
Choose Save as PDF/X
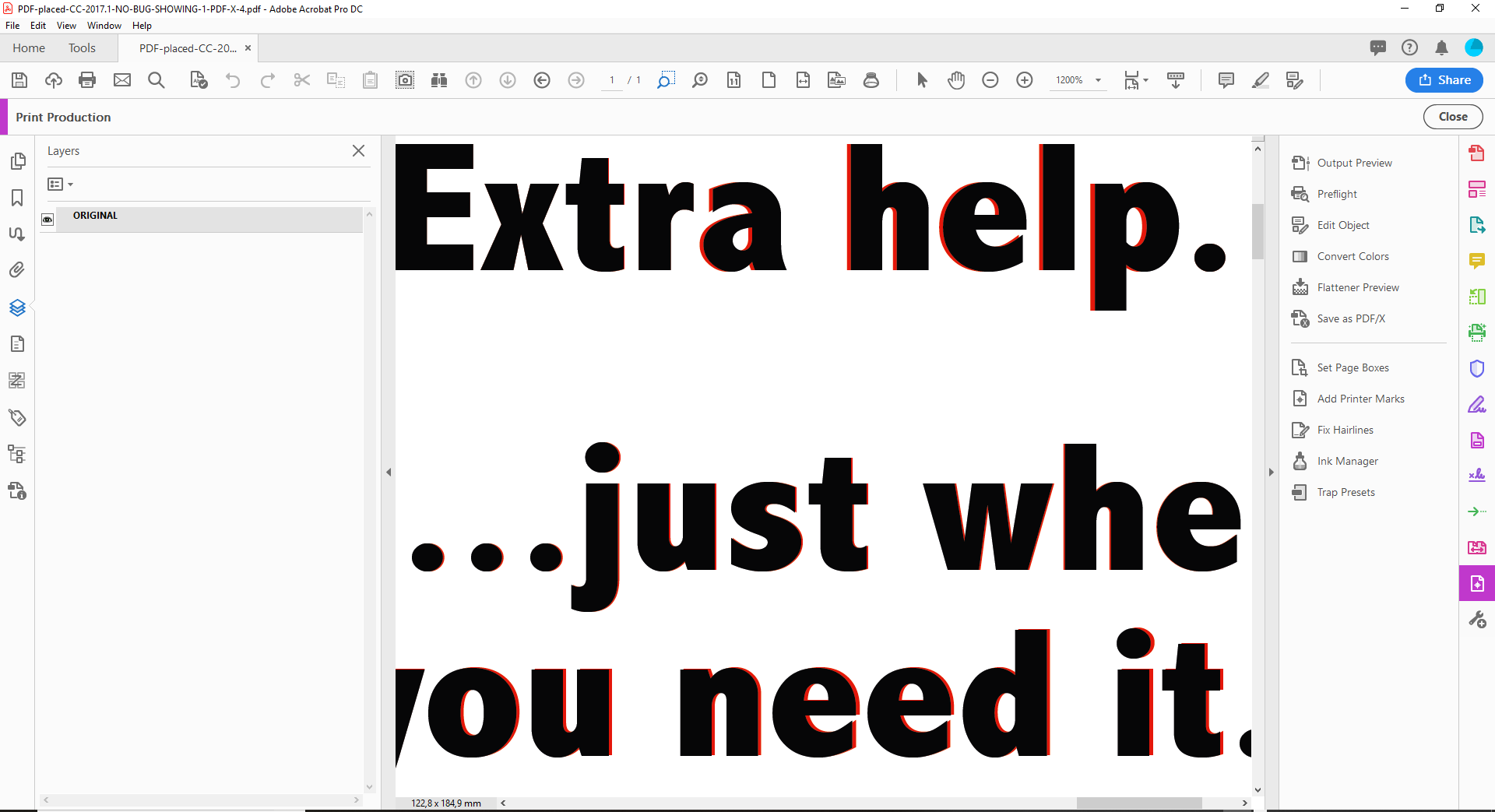(x=1350, y=318)
